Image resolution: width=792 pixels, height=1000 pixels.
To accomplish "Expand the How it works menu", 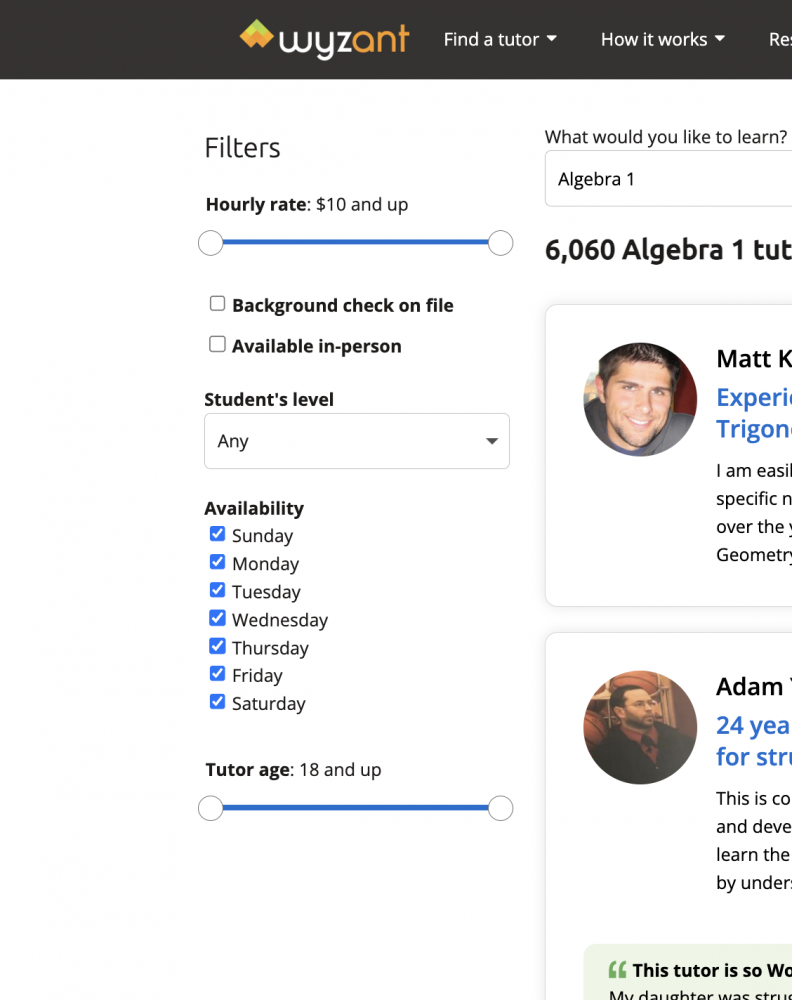I will click(662, 40).
